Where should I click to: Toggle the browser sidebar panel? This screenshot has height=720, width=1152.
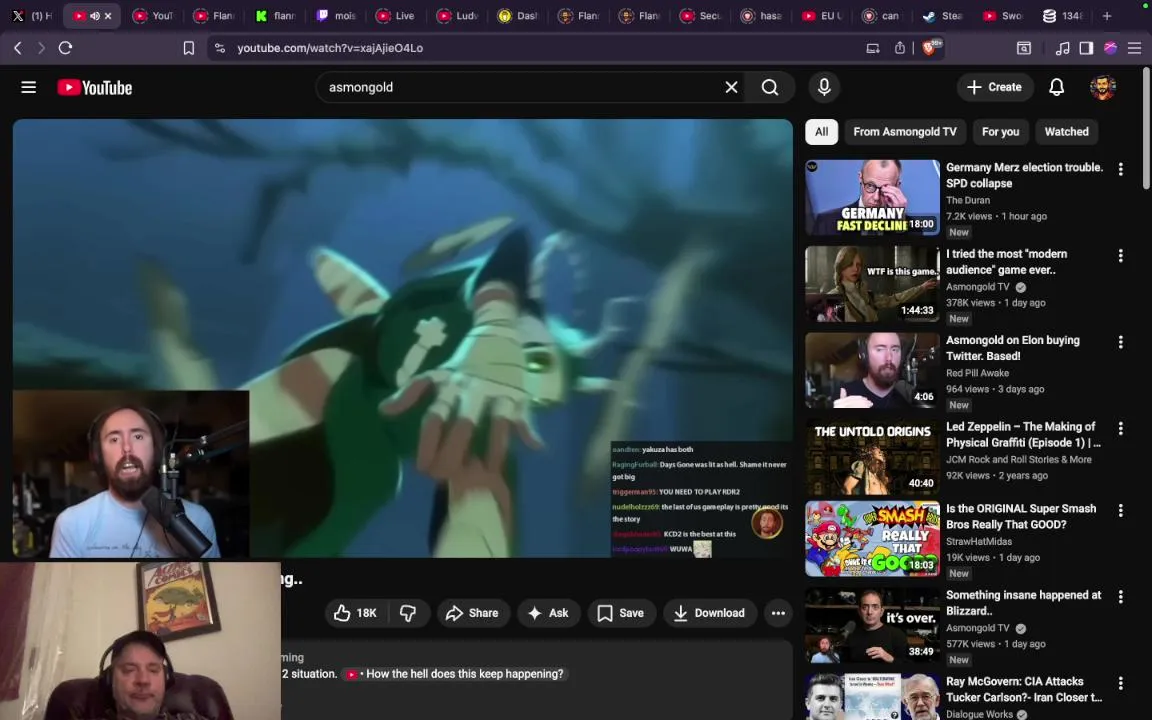point(1086,48)
